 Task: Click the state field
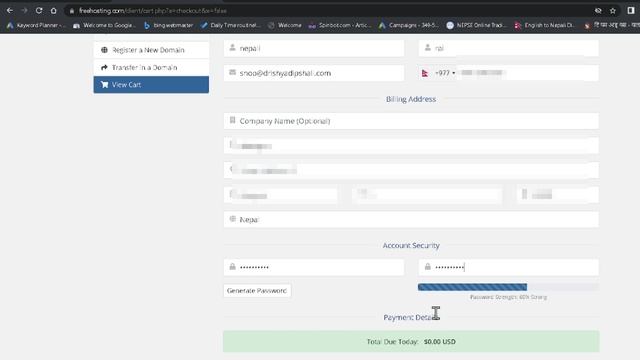click(x=427, y=195)
